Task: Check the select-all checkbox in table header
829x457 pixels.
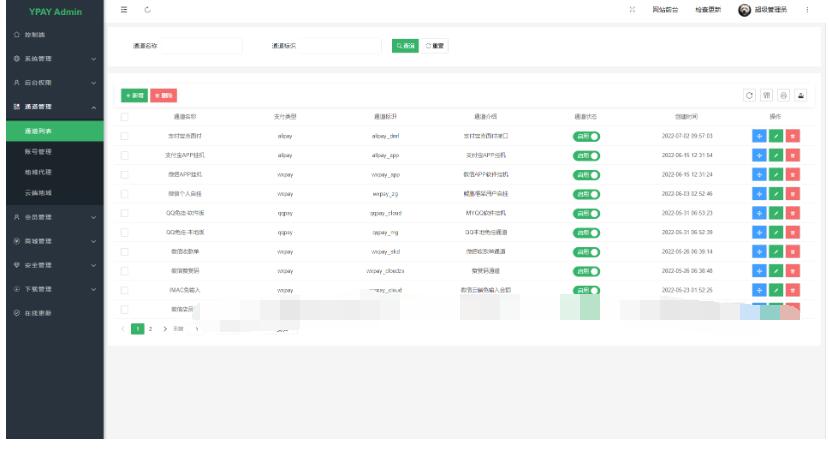Action: tap(125, 117)
